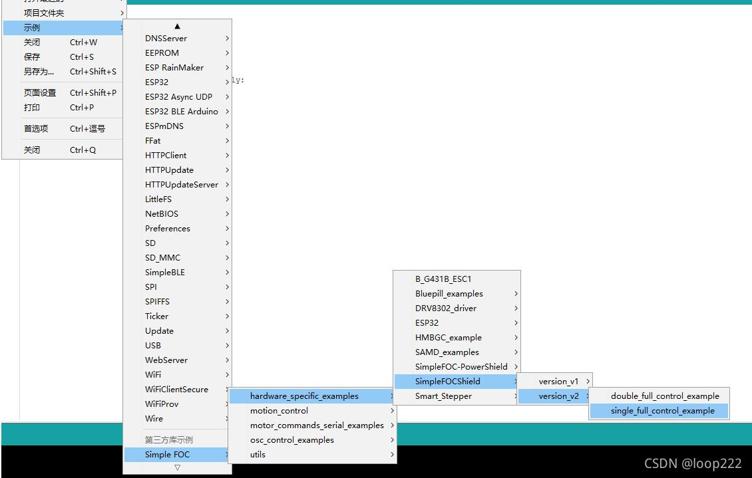Image resolution: width=752 pixels, height=478 pixels.
Task: Open SD library examples
Action: point(177,243)
